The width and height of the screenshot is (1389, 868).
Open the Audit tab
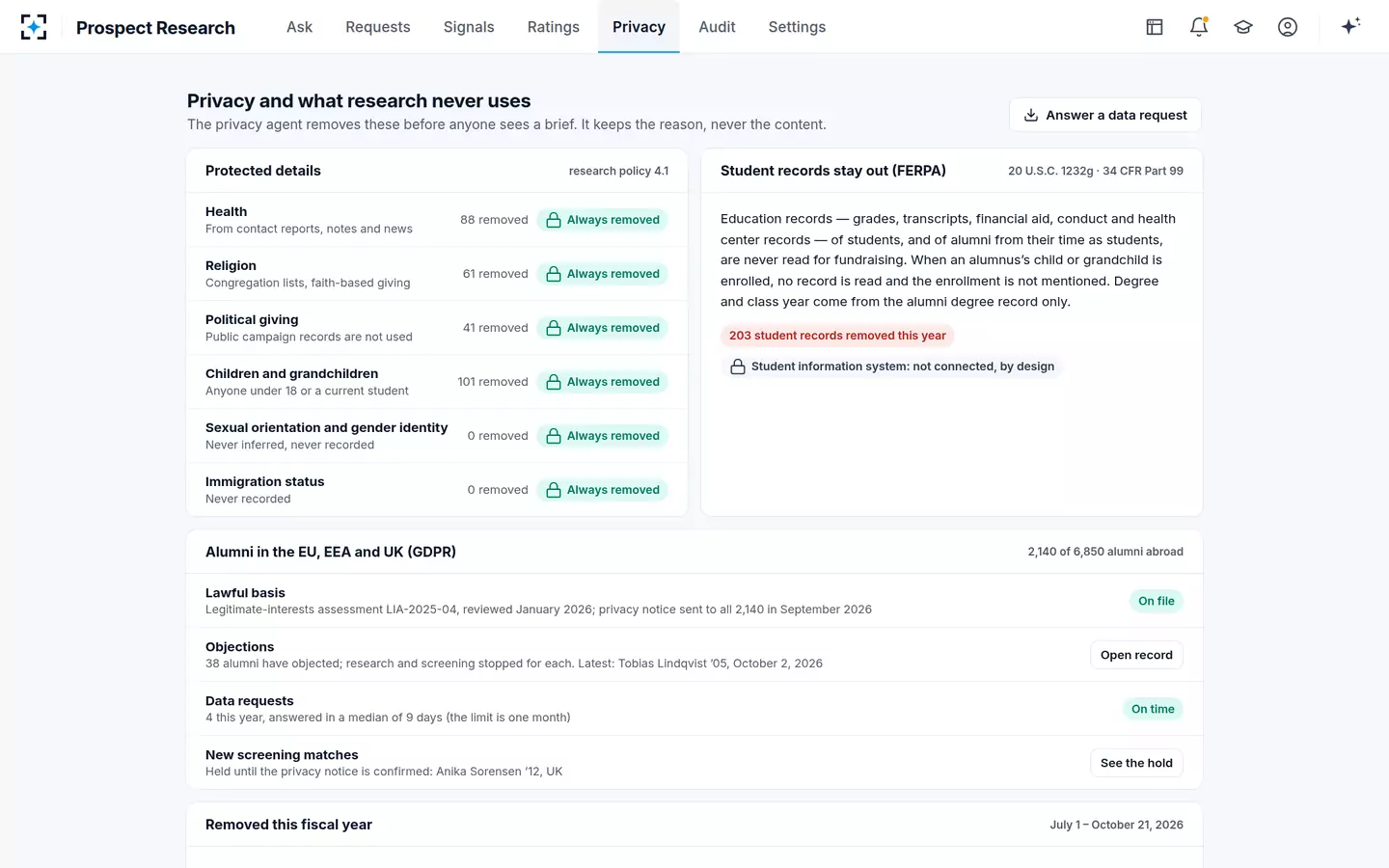tap(717, 27)
